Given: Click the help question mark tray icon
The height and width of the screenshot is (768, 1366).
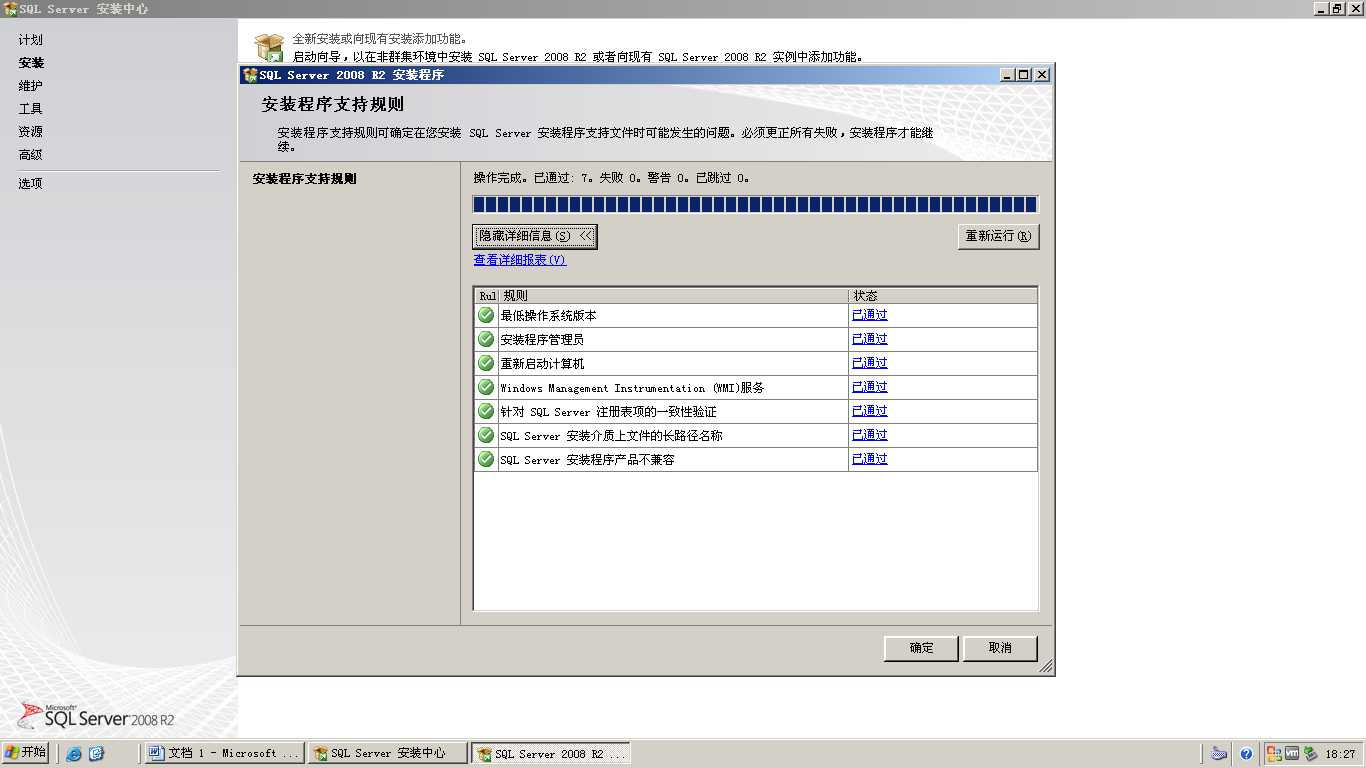Looking at the screenshot, I should [1246, 754].
